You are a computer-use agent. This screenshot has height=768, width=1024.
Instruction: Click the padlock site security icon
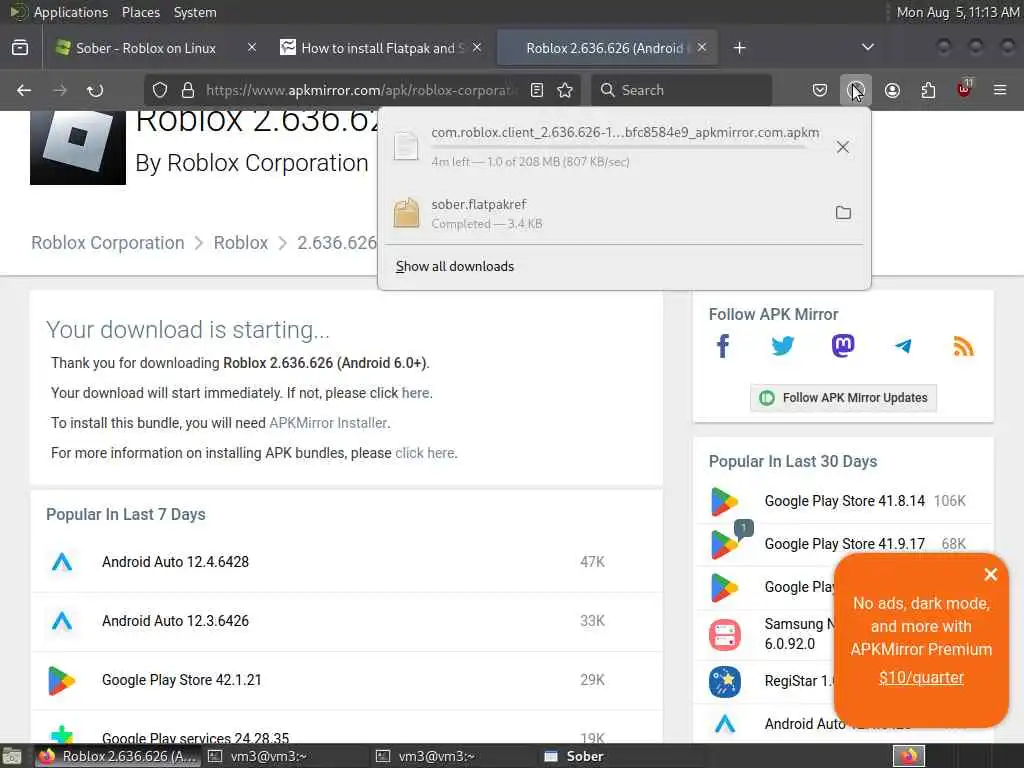188,90
